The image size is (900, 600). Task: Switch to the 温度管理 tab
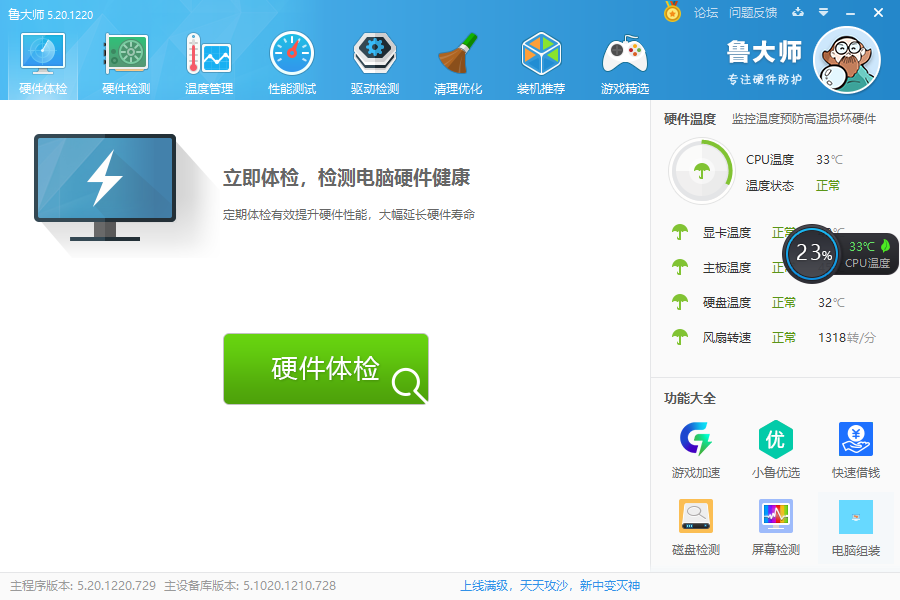209,60
